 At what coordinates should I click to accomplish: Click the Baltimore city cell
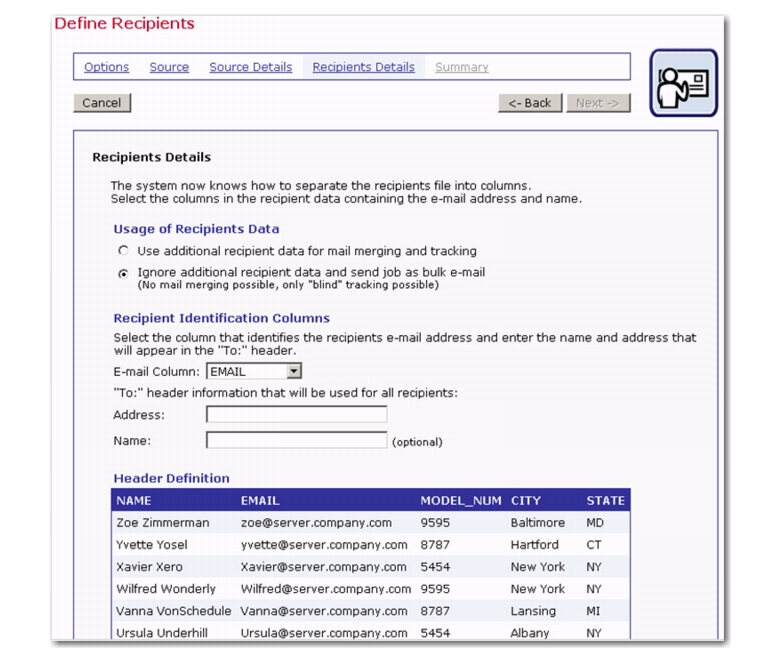pos(537,523)
